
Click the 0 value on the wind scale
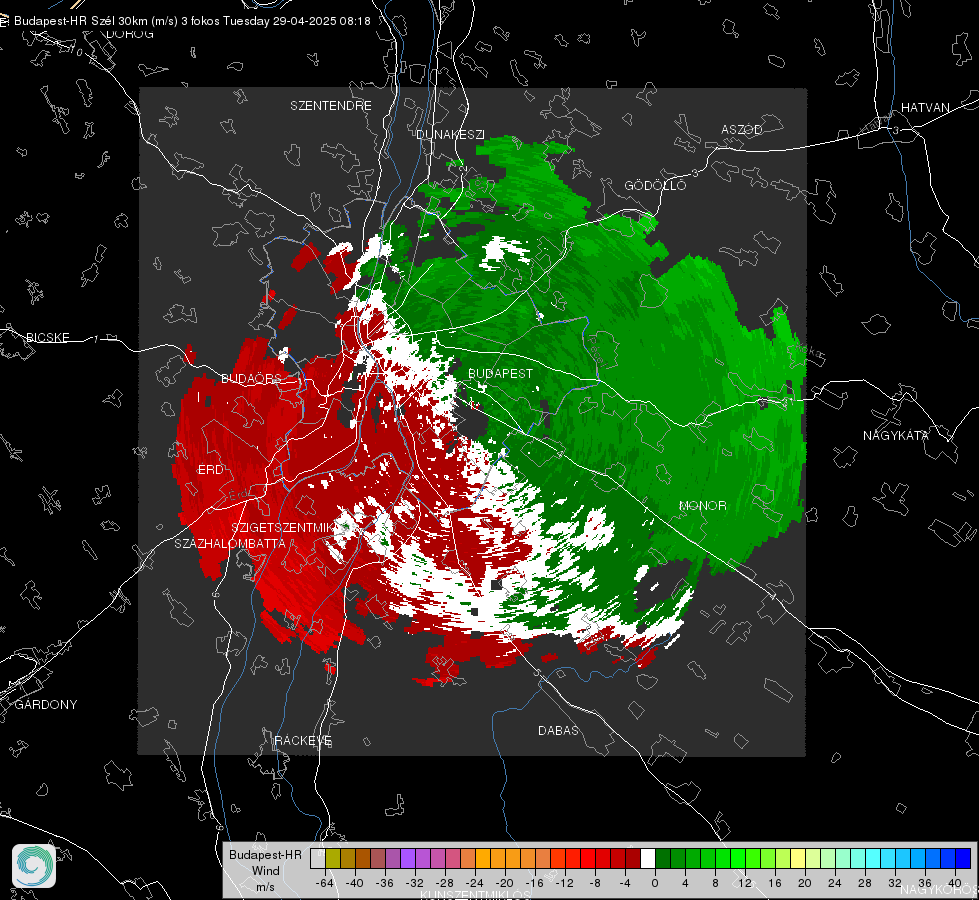pyautogui.click(x=655, y=883)
